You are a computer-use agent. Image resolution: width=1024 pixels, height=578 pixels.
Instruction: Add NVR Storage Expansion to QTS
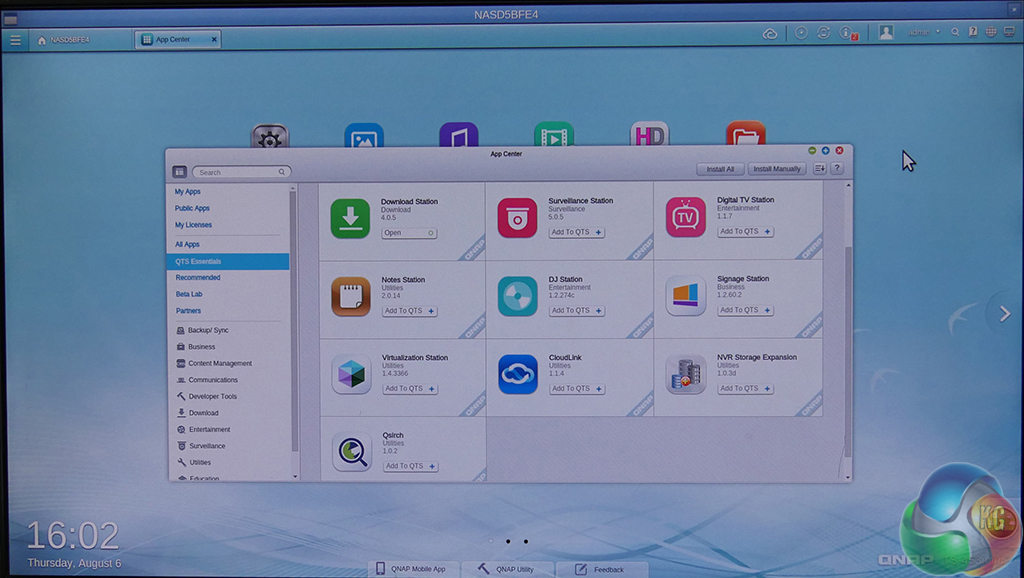coord(745,388)
